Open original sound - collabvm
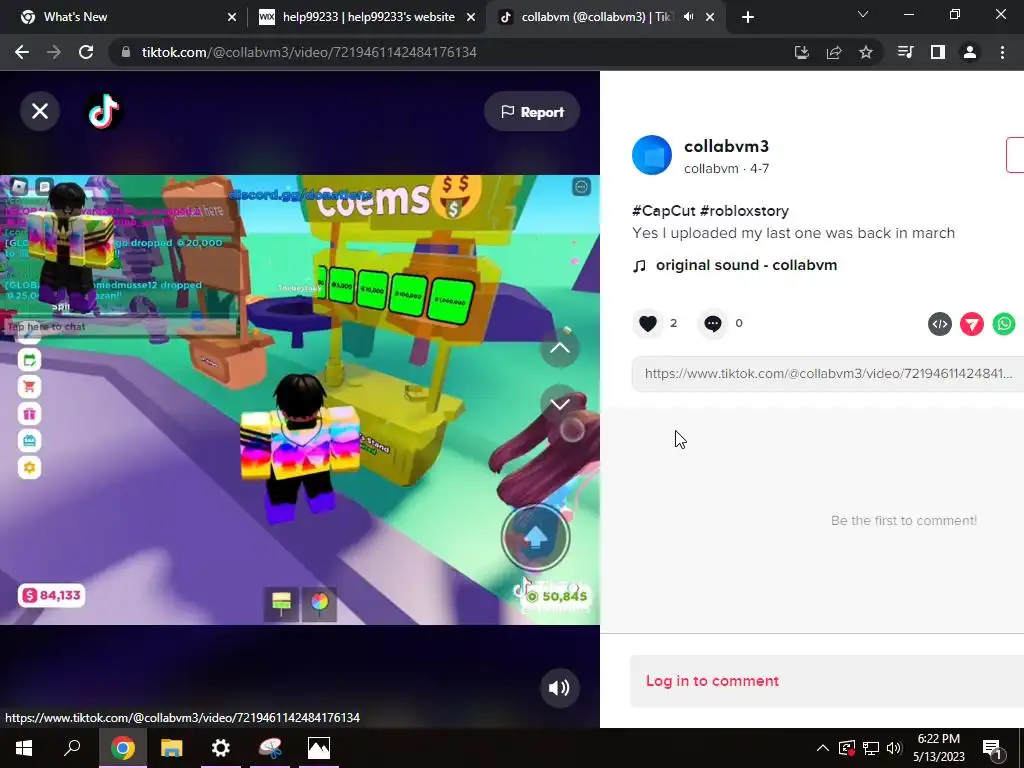The width and height of the screenshot is (1024, 768). pos(746,265)
